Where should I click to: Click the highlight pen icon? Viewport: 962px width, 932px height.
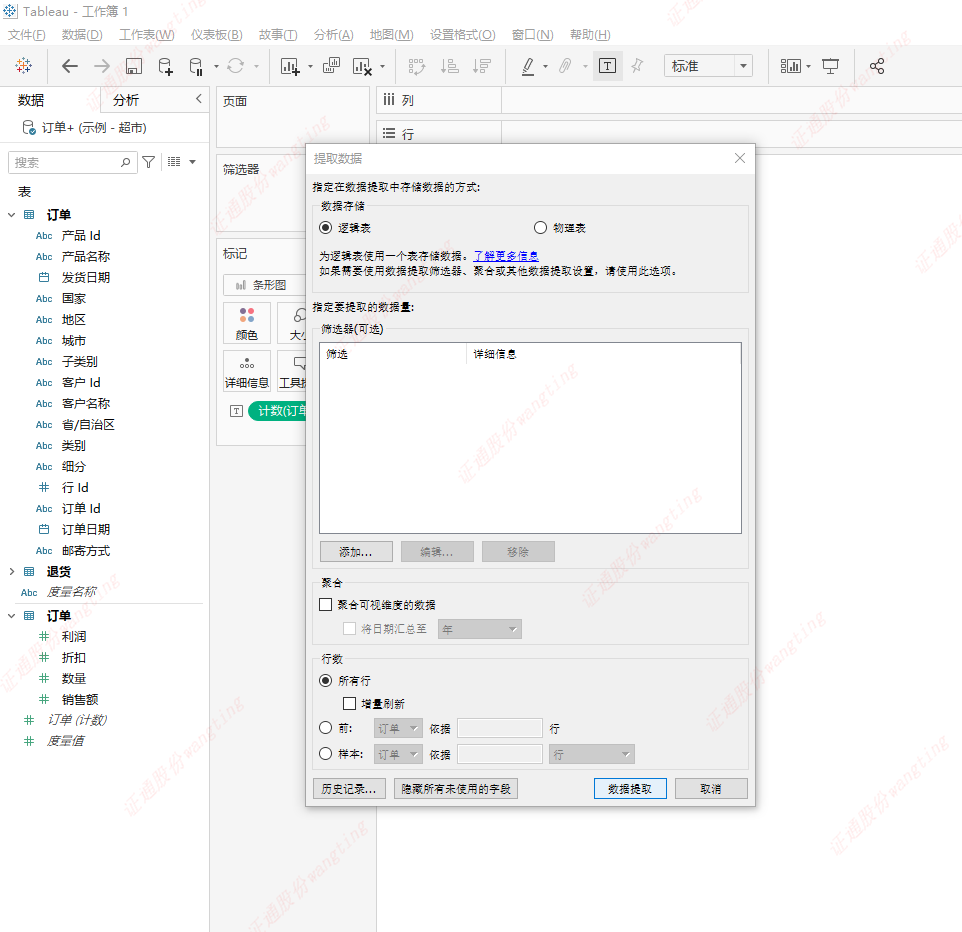click(528, 66)
